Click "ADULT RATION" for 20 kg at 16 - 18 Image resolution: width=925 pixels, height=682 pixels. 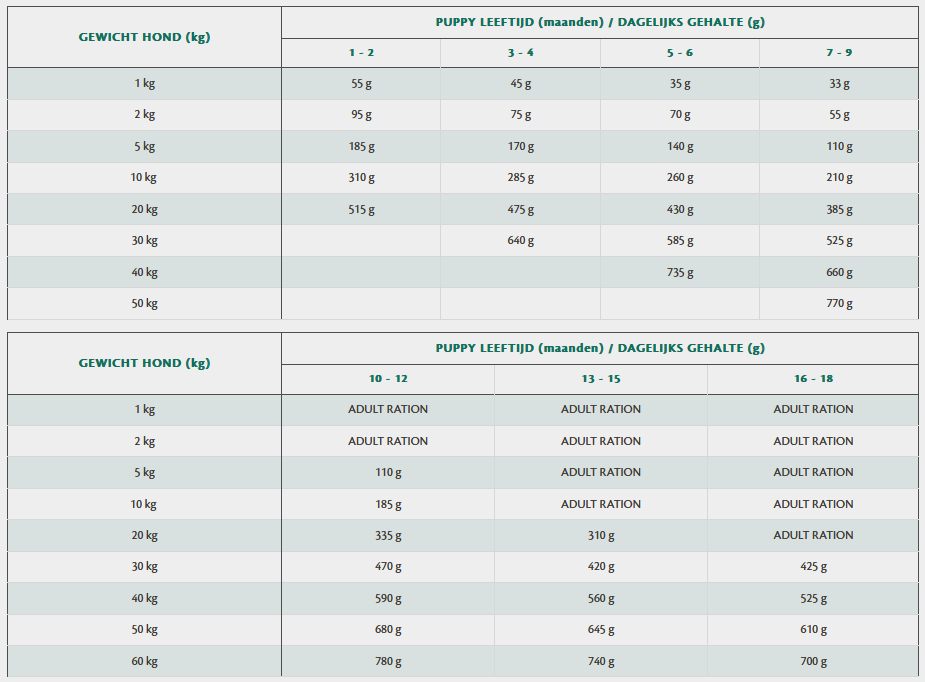pos(813,536)
